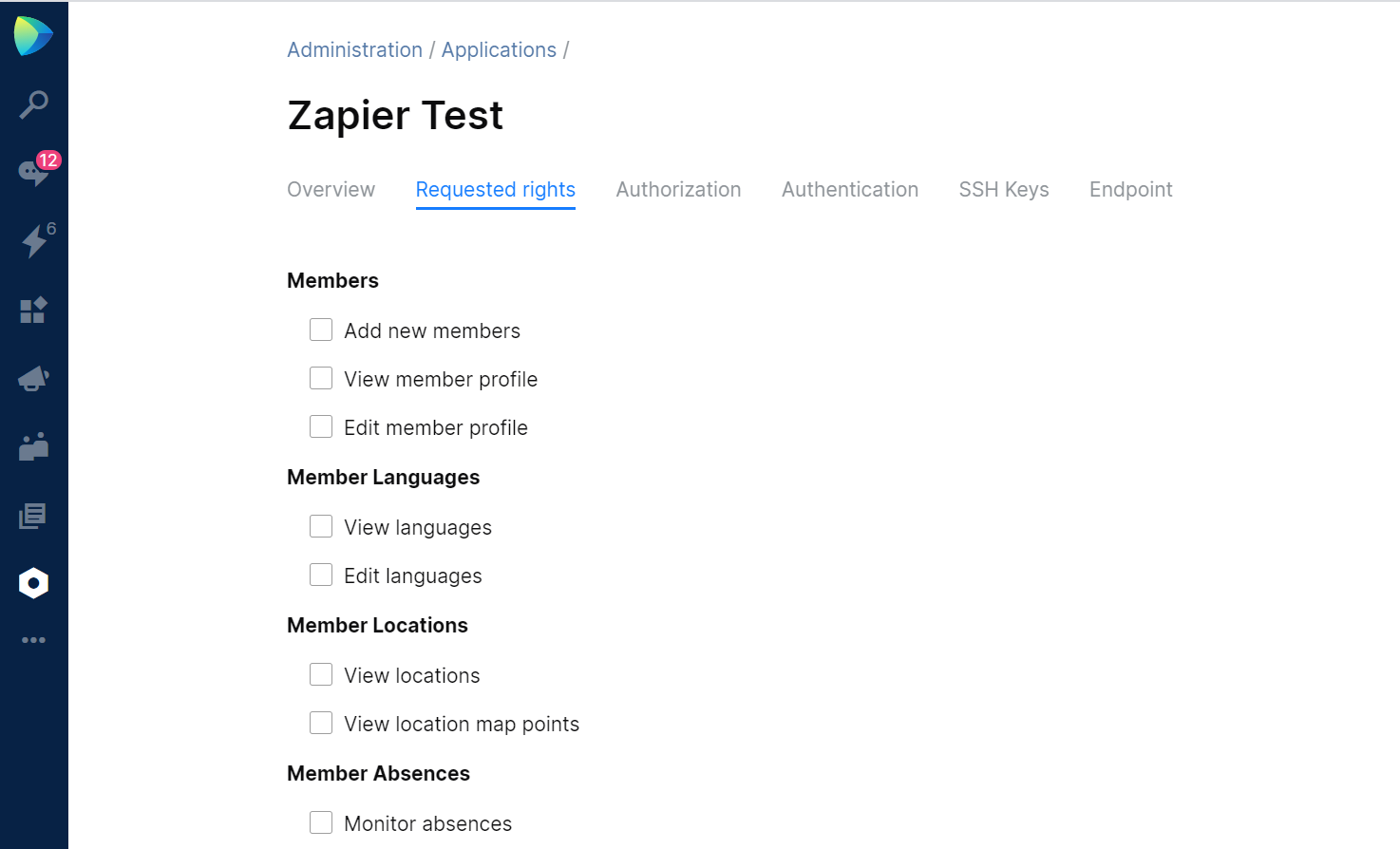Image resolution: width=1400 pixels, height=849 pixels.
Task: Open the Team directory icon
Action: (x=33, y=447)
